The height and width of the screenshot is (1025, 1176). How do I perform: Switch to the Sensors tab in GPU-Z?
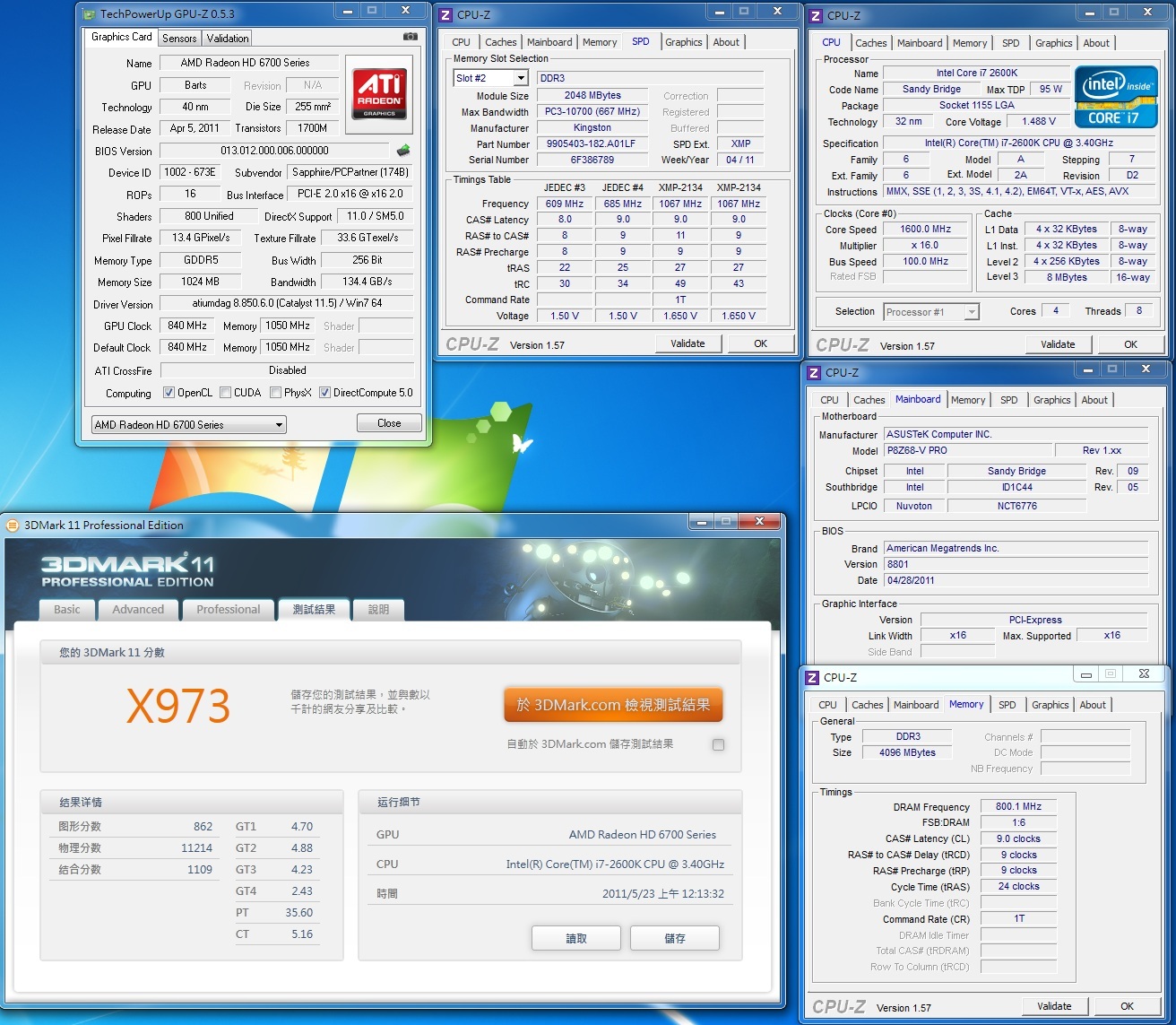tap(179, 39)
